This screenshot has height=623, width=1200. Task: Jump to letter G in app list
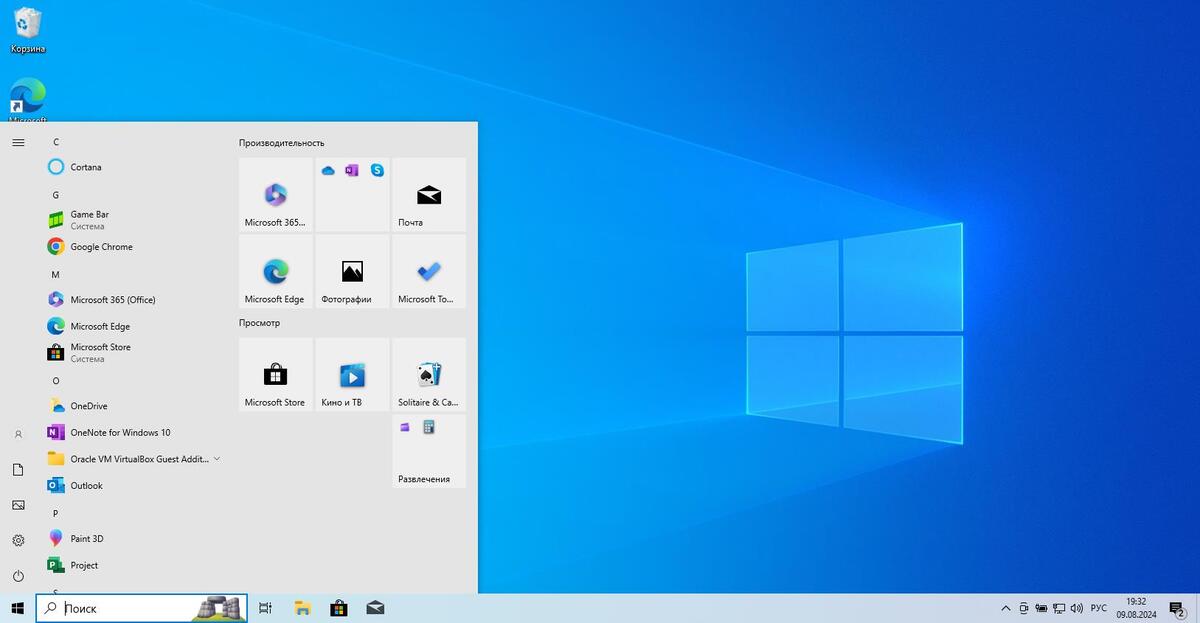[56, 194]
